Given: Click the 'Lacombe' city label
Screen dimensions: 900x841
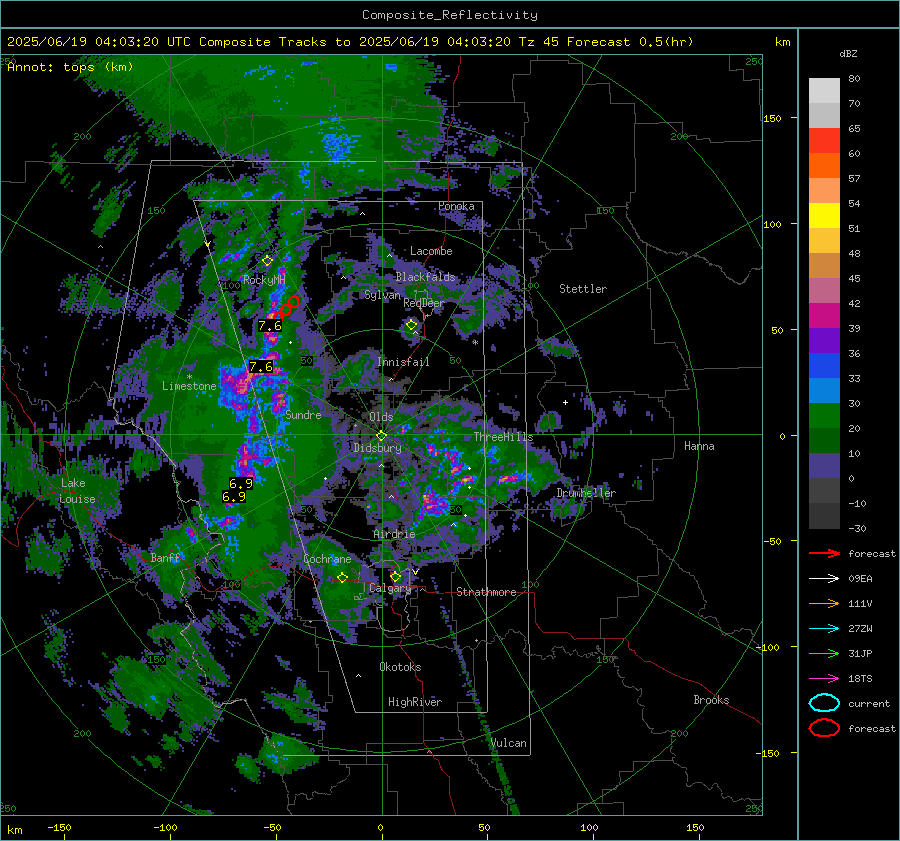Looking at the screenshot, I should coord(431,251).
